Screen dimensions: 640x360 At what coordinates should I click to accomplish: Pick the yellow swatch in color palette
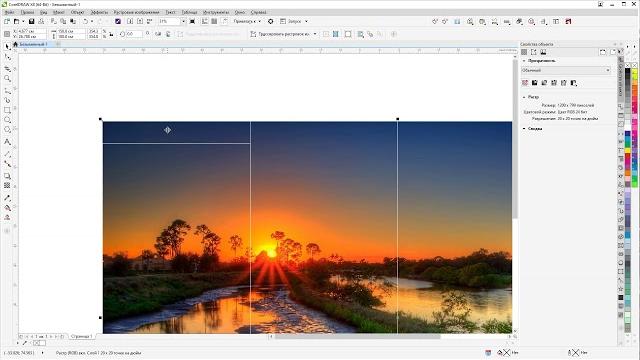click(628, 151)
